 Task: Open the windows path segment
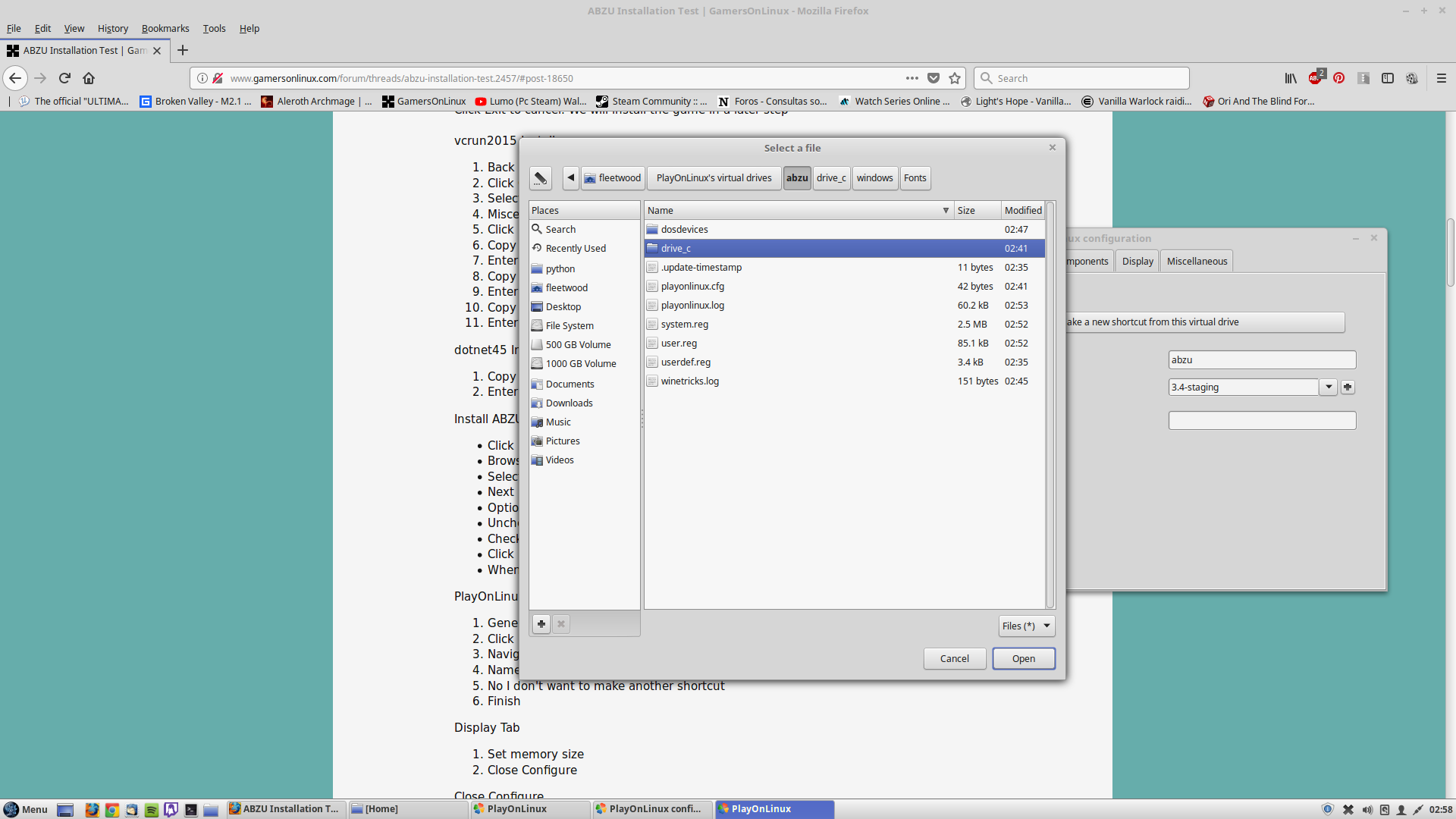click(x=875, y=178)
